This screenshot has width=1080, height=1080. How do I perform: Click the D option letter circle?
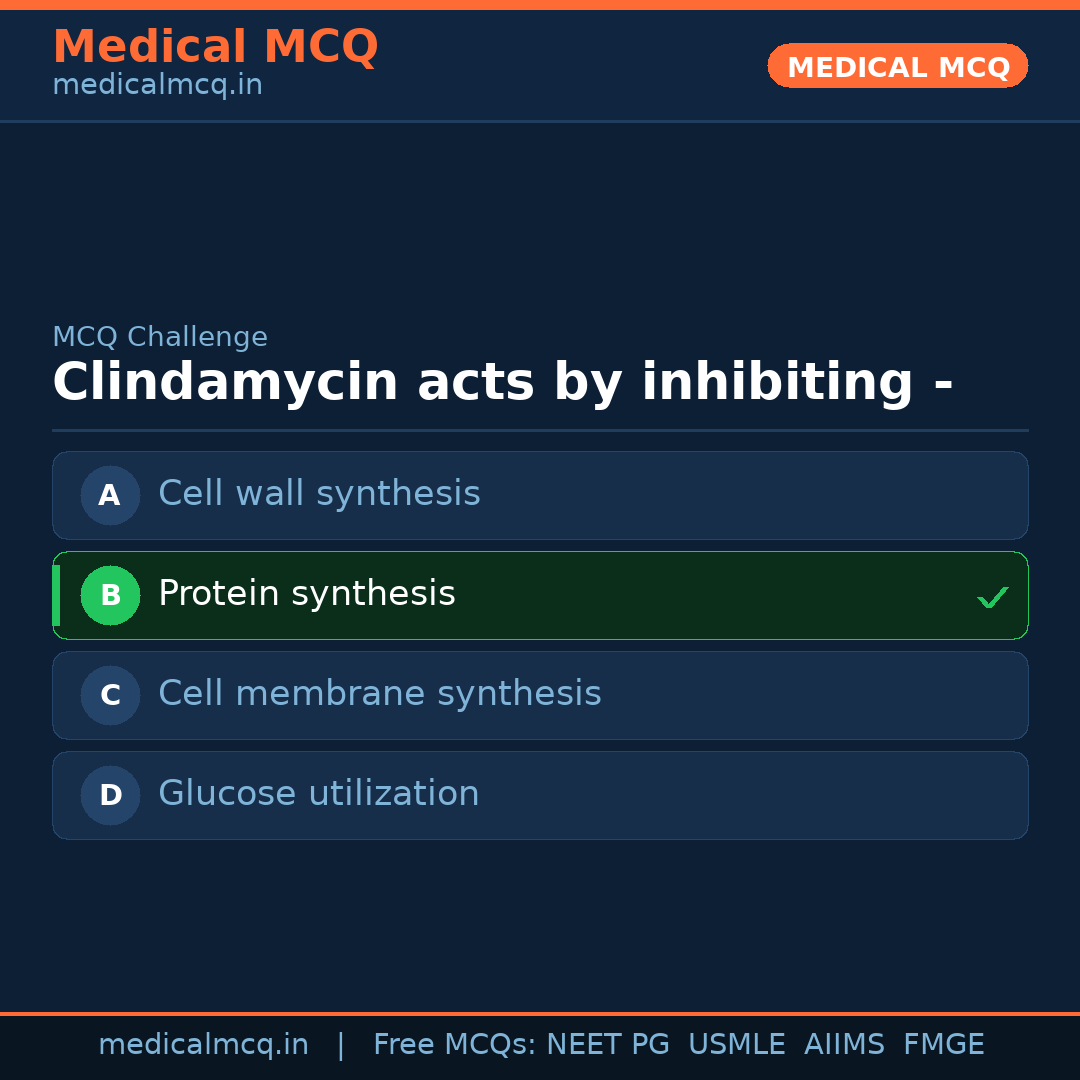coord(110,795)
